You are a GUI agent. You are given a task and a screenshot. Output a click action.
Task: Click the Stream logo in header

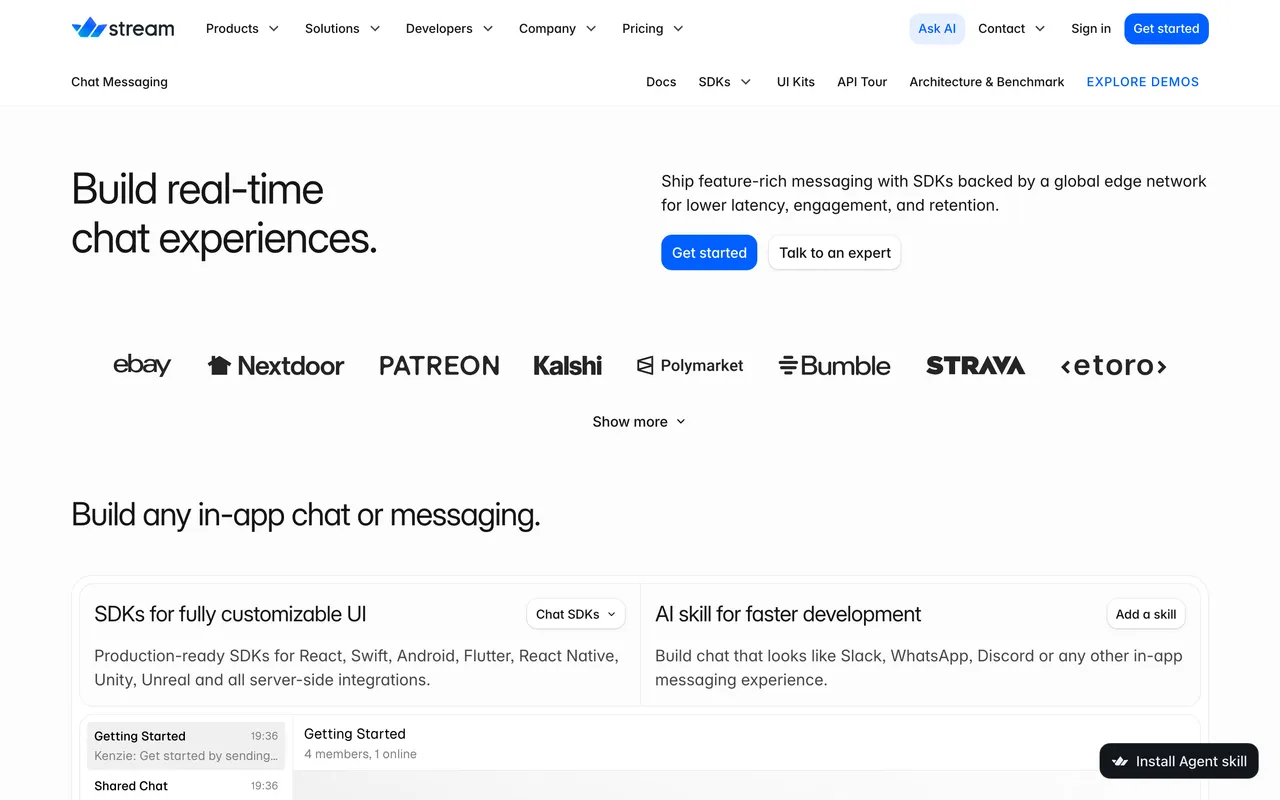click(x=123, y=28)
